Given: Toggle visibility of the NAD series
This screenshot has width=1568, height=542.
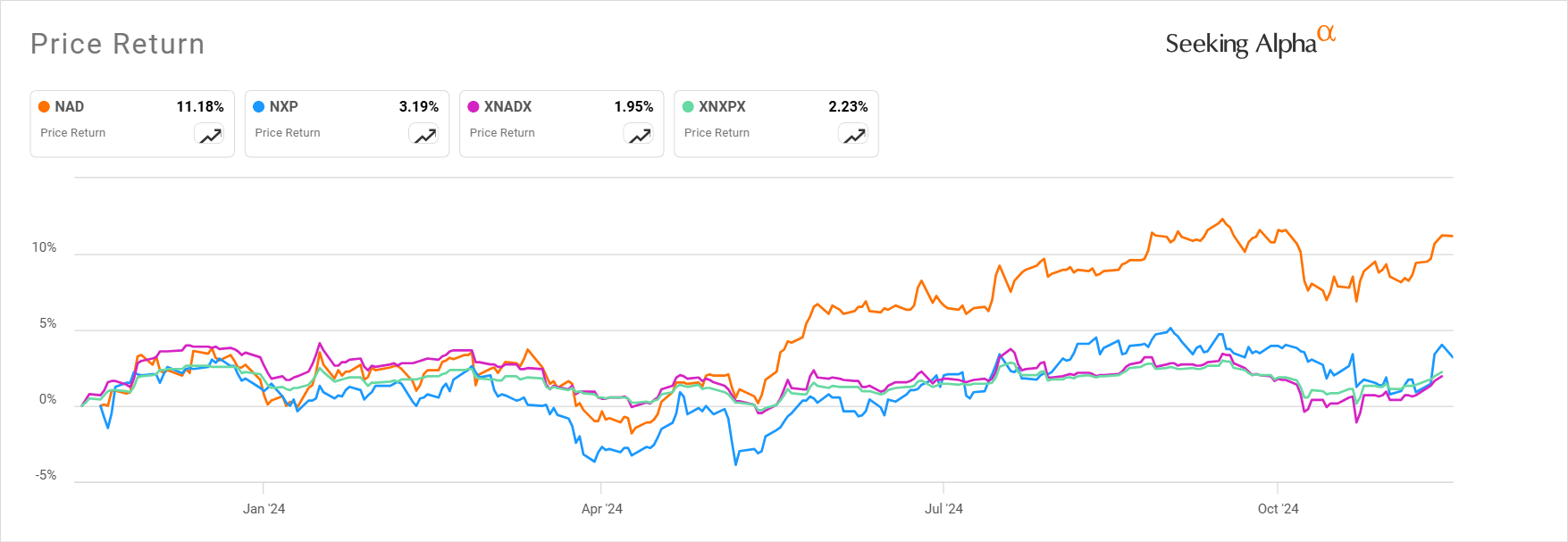Looking at the screenshot, I should point(131,123).
